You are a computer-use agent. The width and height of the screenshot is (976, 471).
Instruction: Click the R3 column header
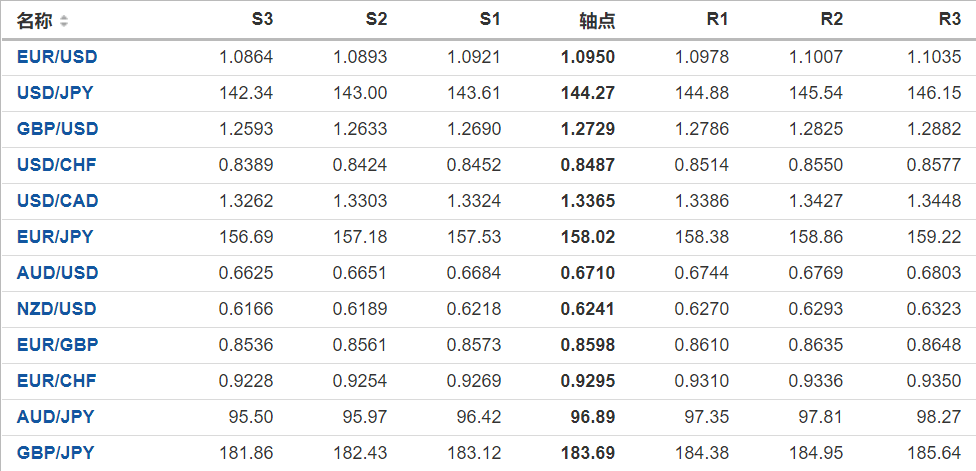tap(950, 20)
